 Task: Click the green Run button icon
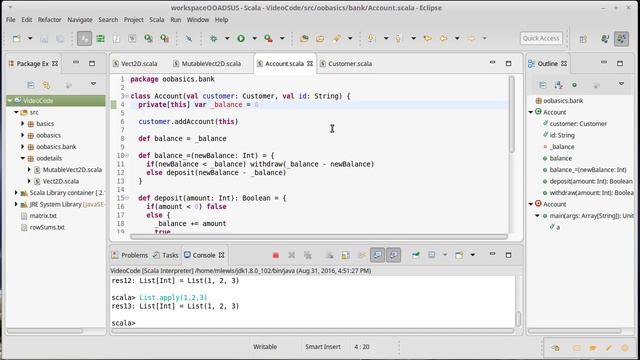[x=241, y=38]
